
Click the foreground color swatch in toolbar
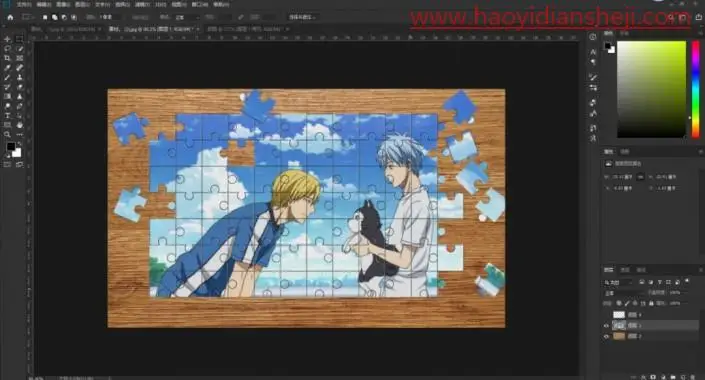pos(11,147)
